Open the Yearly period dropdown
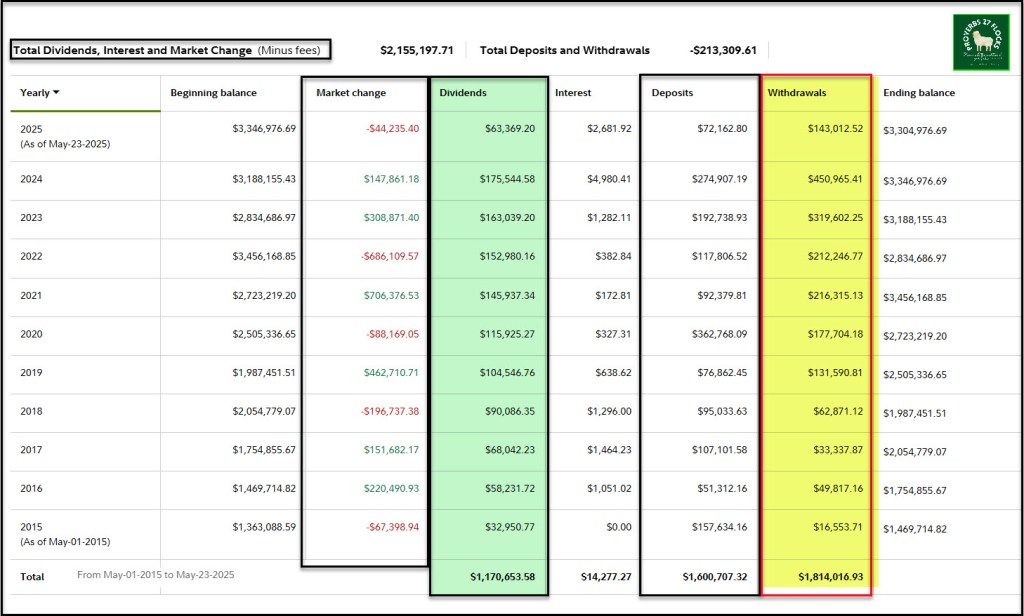The width and height of the screenshot is (1024, 616). (40, 93)
